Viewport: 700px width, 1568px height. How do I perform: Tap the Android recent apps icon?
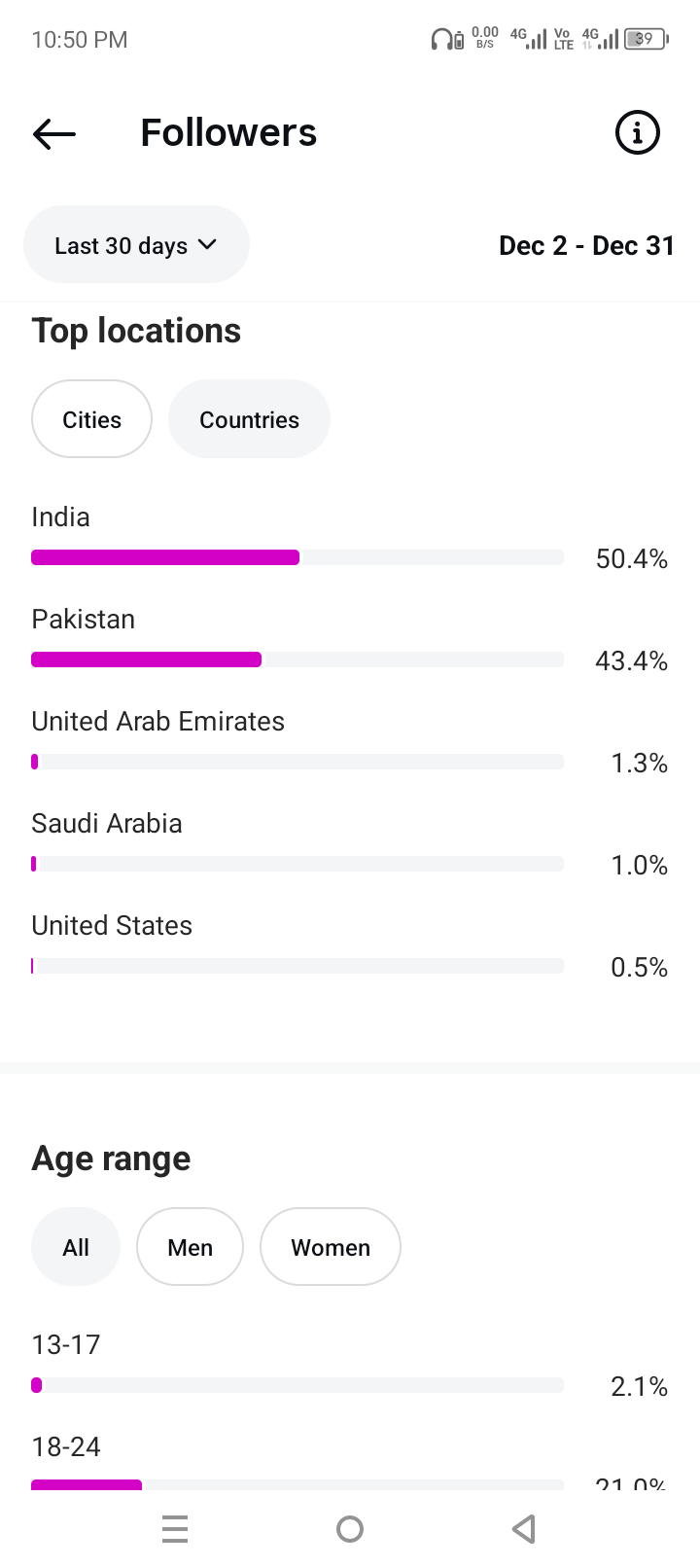pos(175,1529)
